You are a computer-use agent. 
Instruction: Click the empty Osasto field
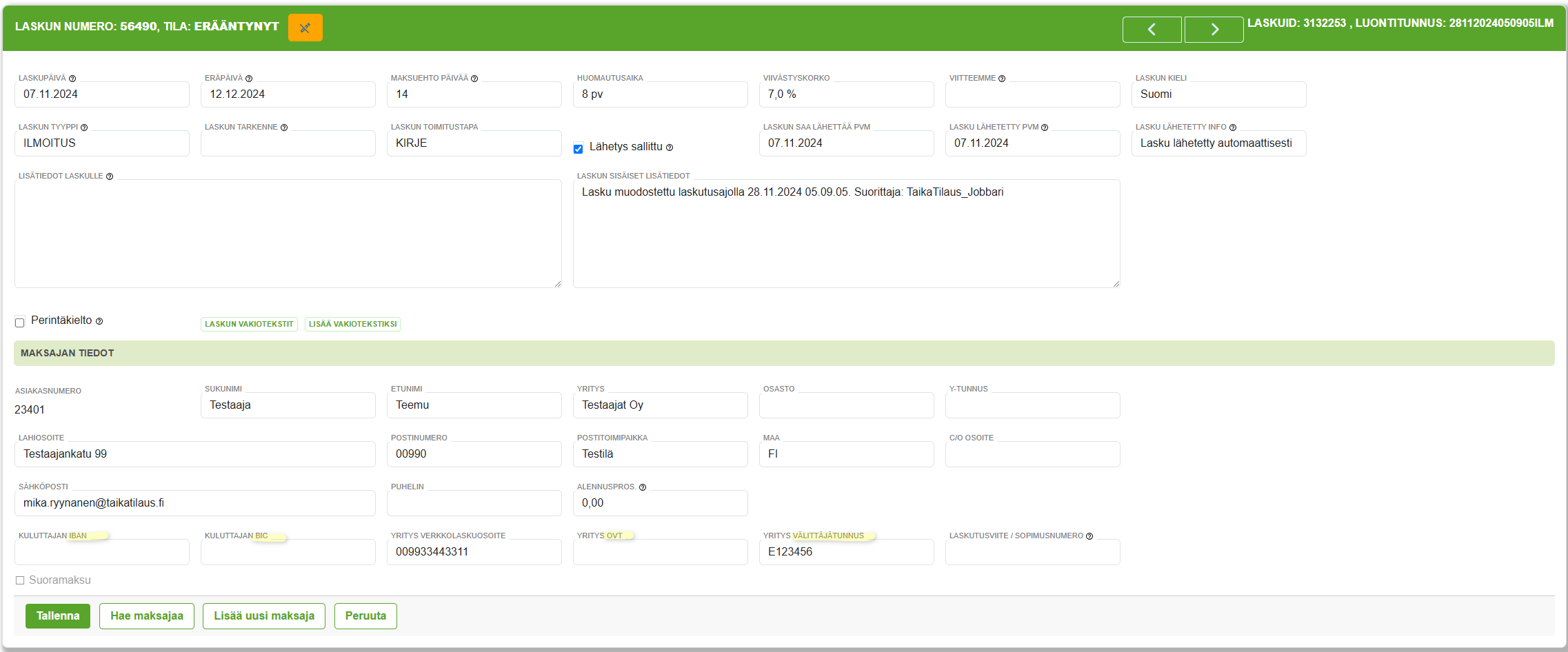coord(847,405)
